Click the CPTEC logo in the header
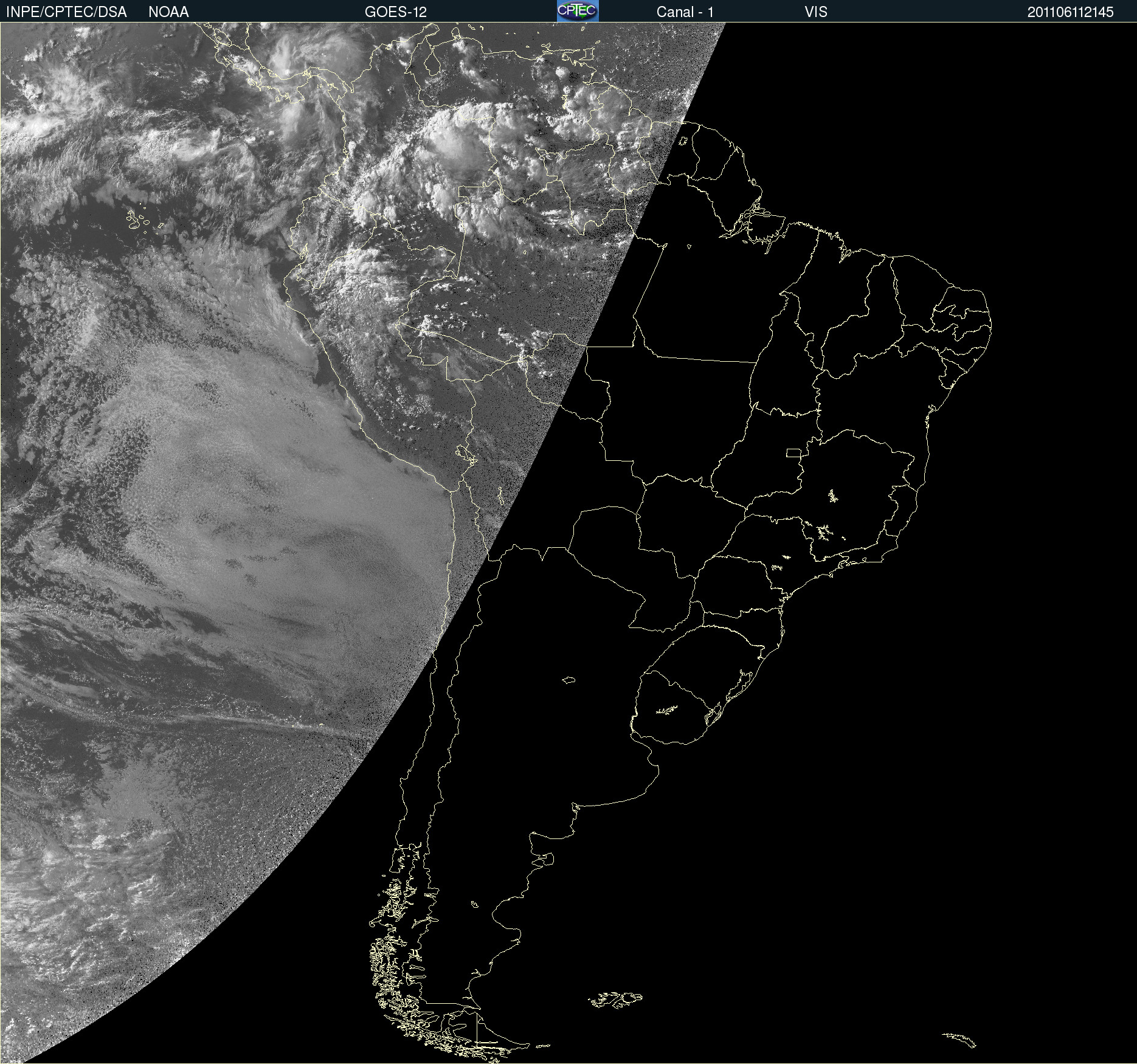The image size is (1137, 1064). 578,11
